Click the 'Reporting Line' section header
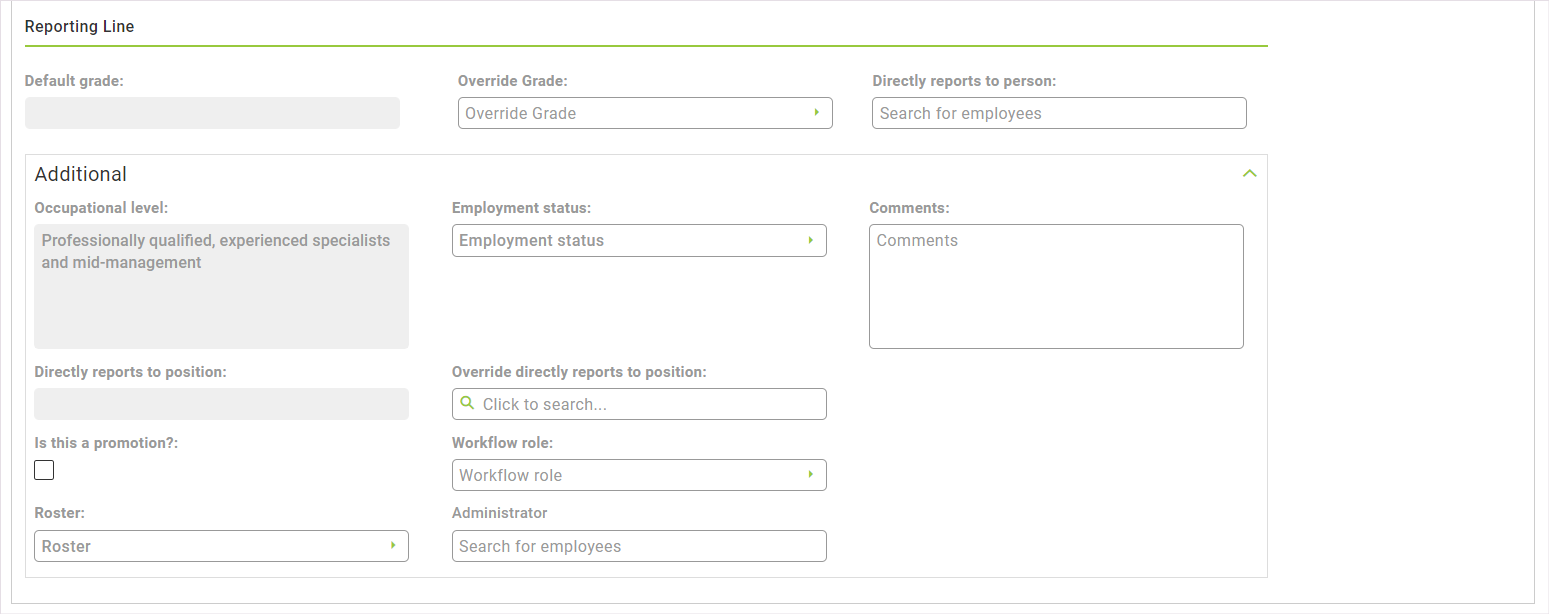This screenshot has height=614, width=1549. point(79,26)
